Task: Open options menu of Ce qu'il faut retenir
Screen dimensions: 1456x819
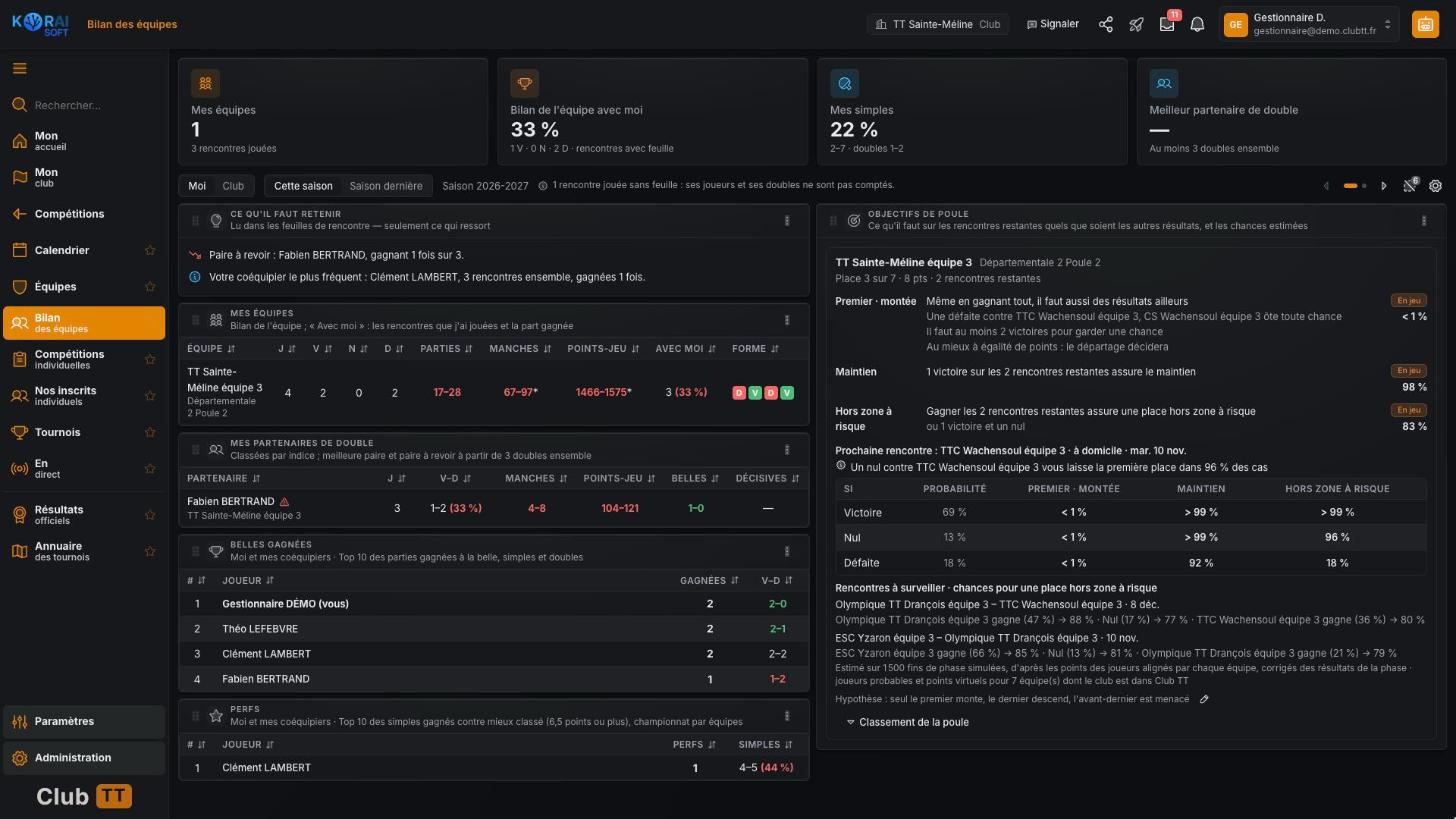Action: click(786, 220)
